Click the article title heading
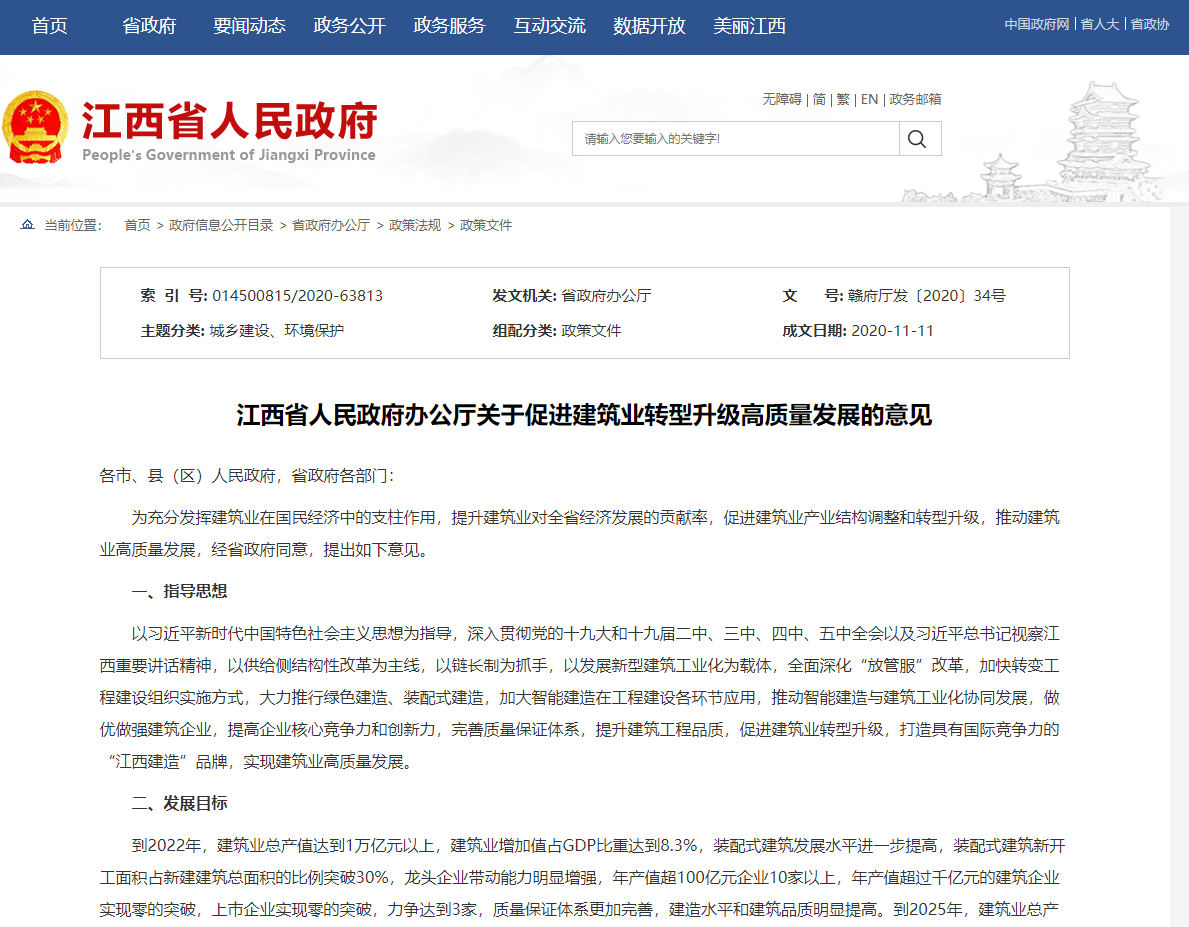Viewport: 1189px width, 927px height. 584,415
